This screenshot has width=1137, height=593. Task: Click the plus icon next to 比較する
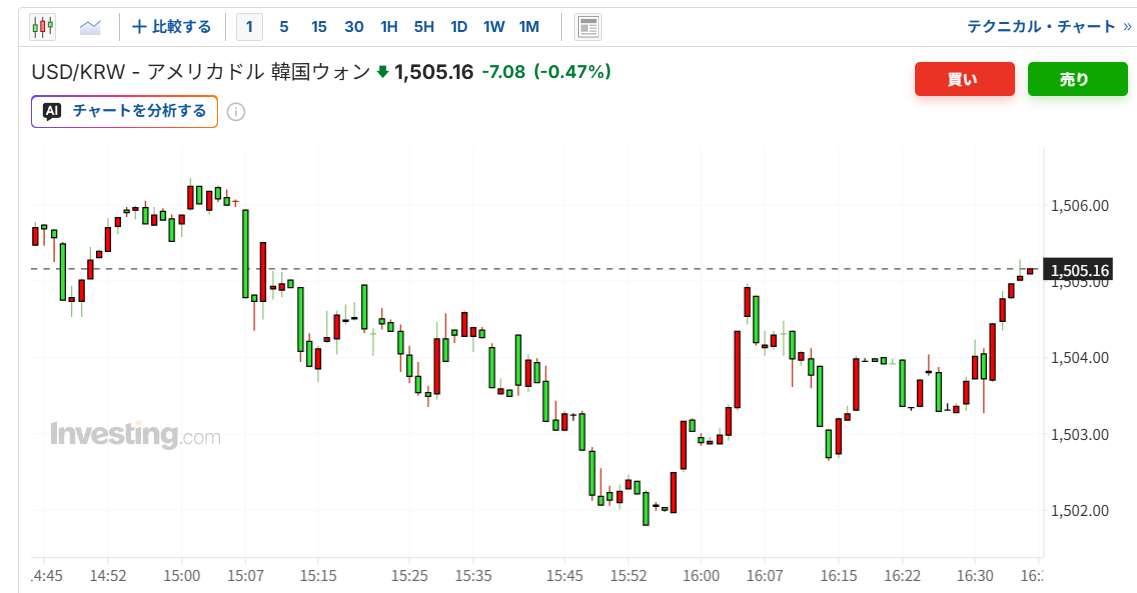139,28
